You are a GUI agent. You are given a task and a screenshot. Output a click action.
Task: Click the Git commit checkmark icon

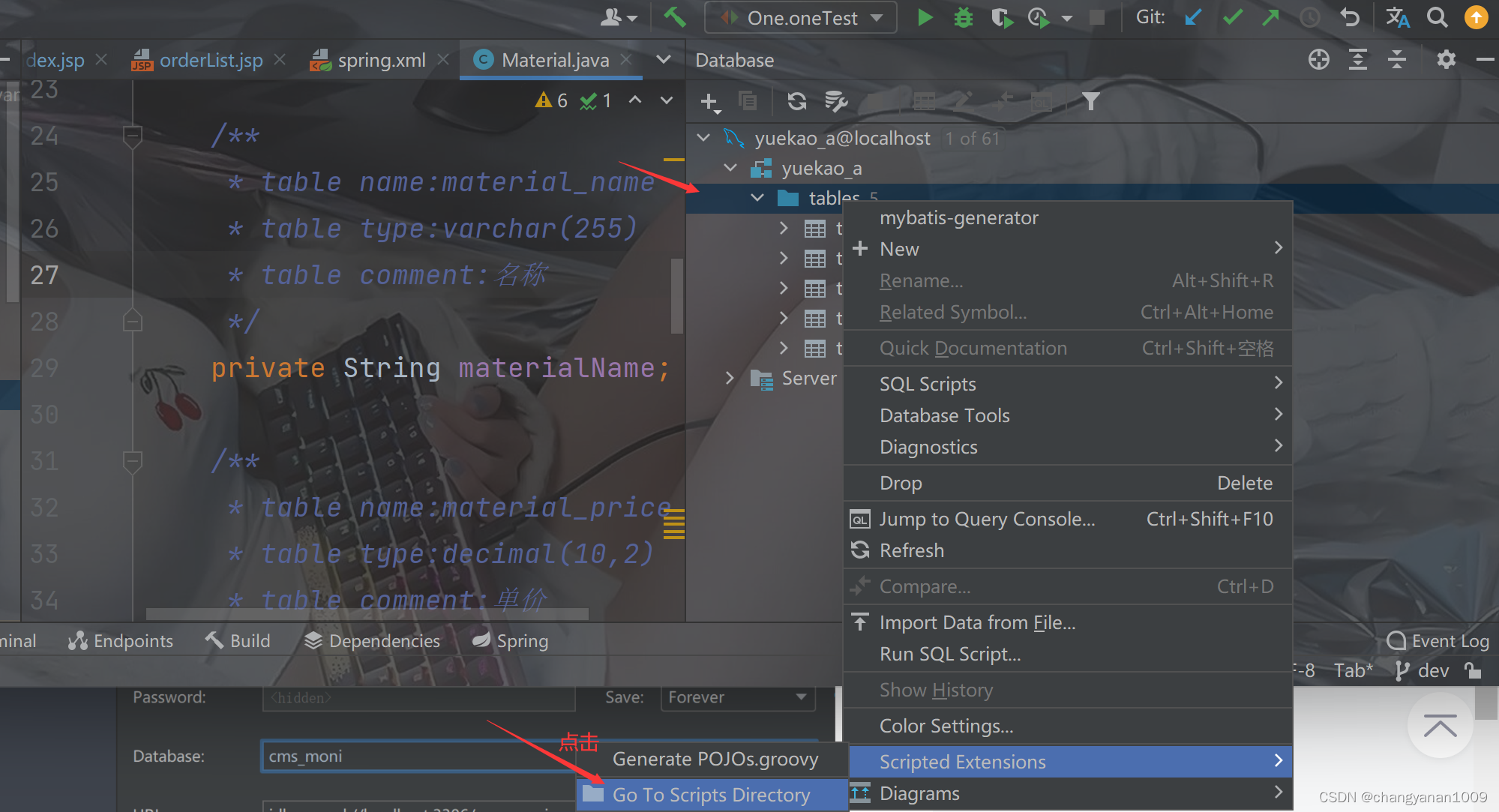1232,17
